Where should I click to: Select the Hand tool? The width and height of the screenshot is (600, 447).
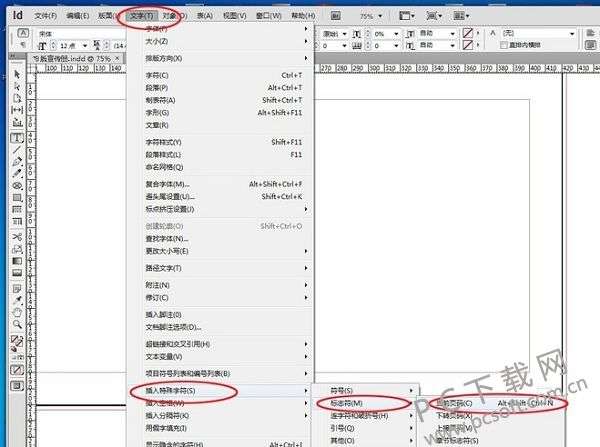pyautogui.click(x=17, y=312)
